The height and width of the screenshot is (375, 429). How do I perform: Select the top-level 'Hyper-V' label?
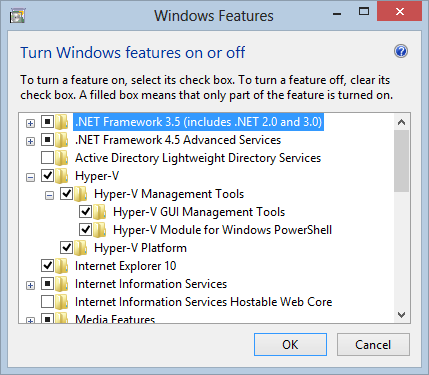(97, 176)
